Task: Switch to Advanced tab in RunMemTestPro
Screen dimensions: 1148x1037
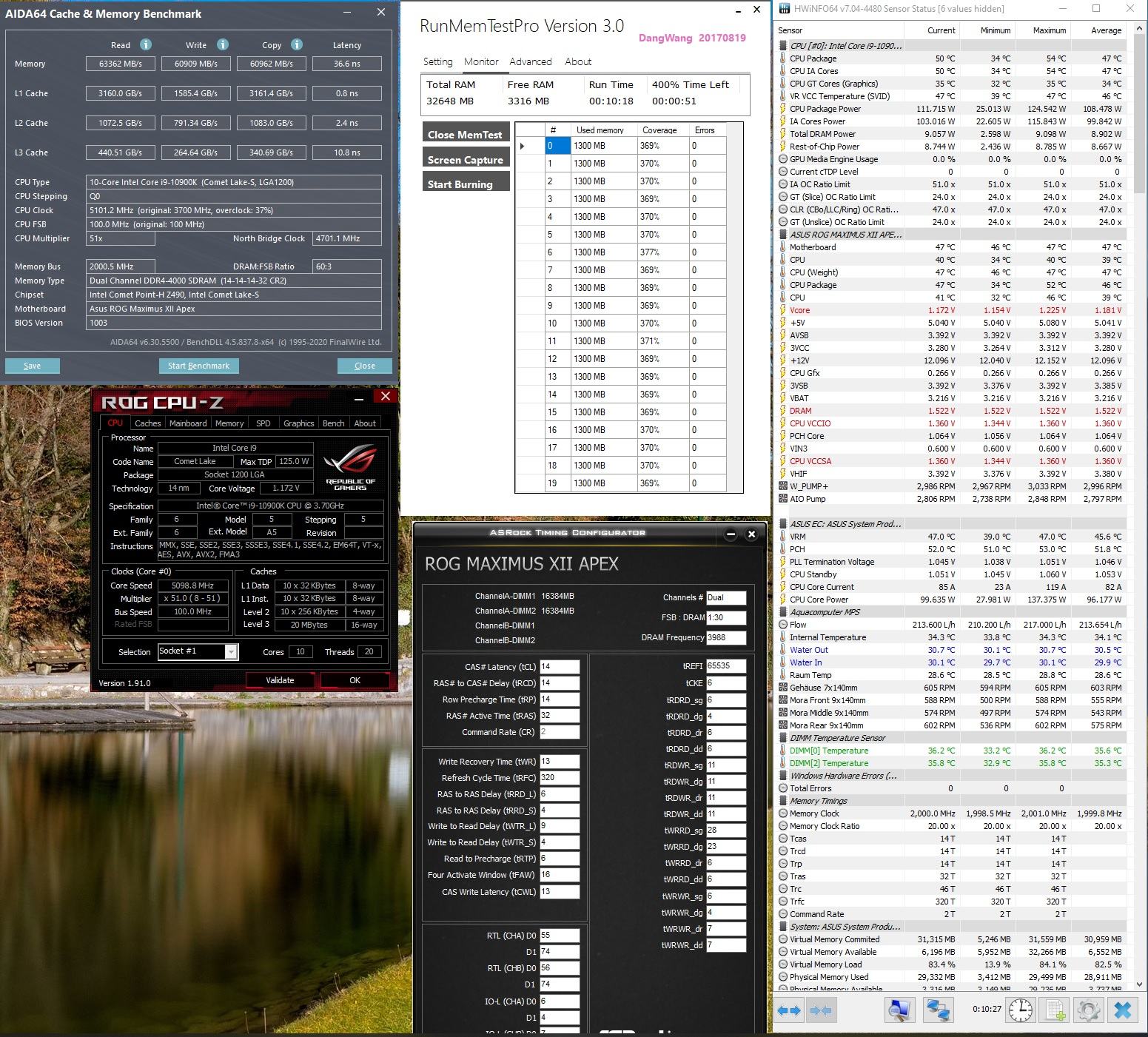Action: coord(531,62)
